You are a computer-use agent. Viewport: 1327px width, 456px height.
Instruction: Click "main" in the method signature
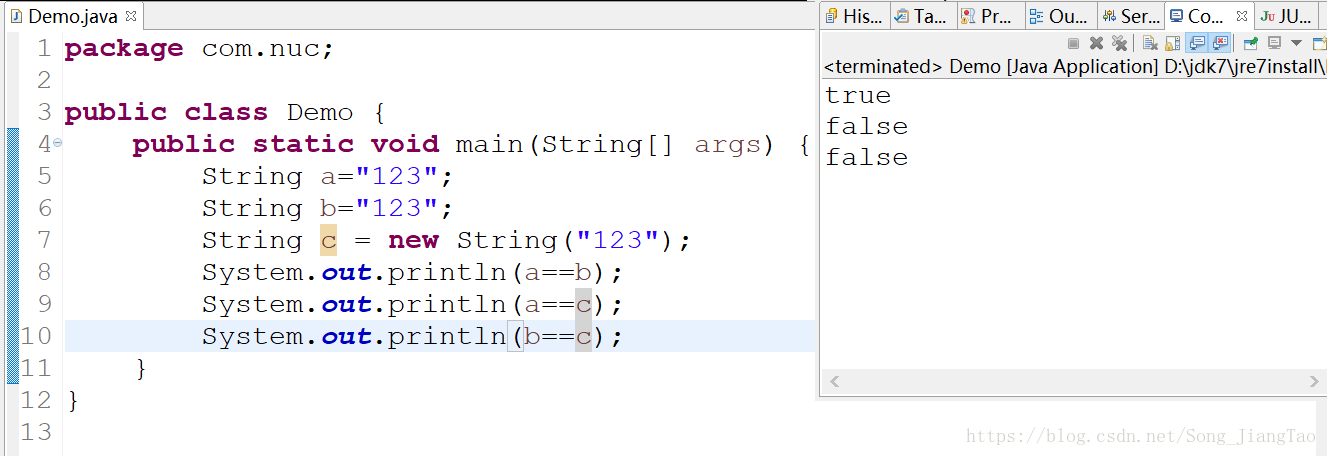pos(489,144)
